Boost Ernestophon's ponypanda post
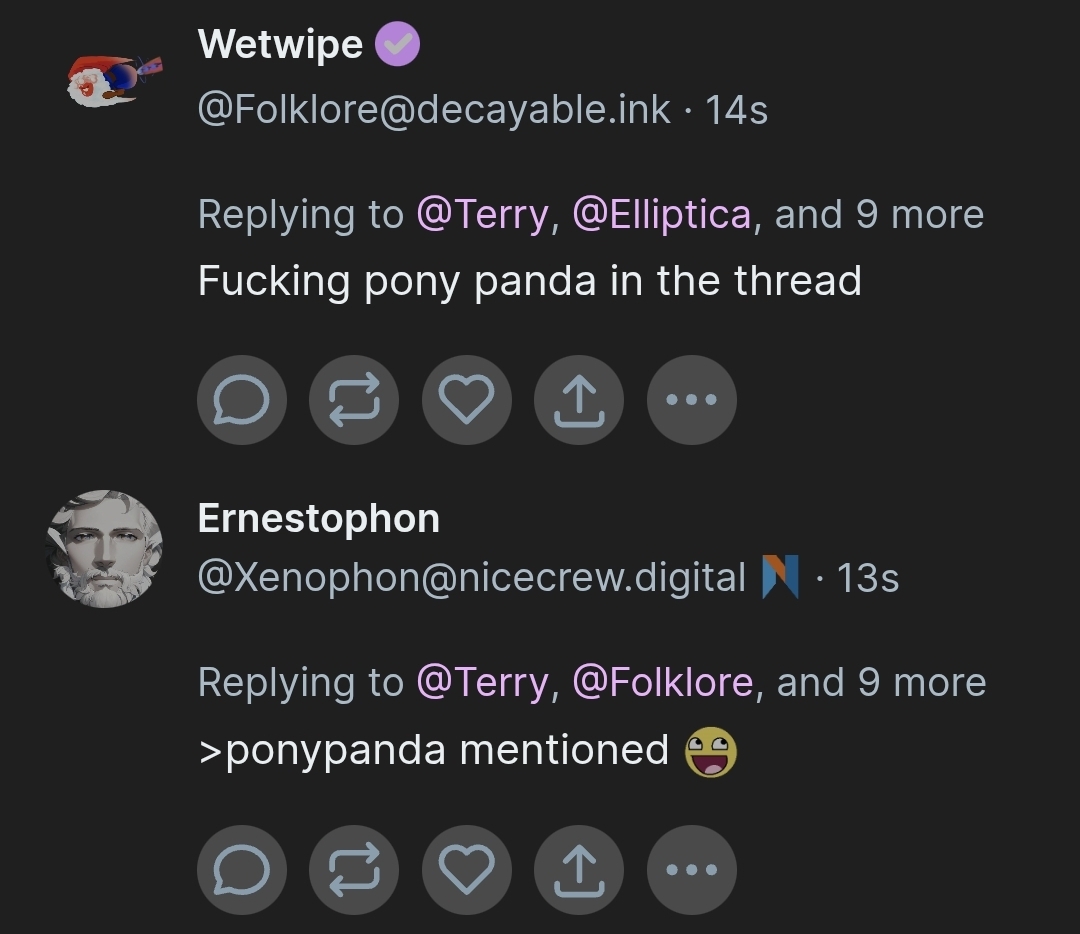This screenshot has width=1080, height=934. [x=354, y=869]
